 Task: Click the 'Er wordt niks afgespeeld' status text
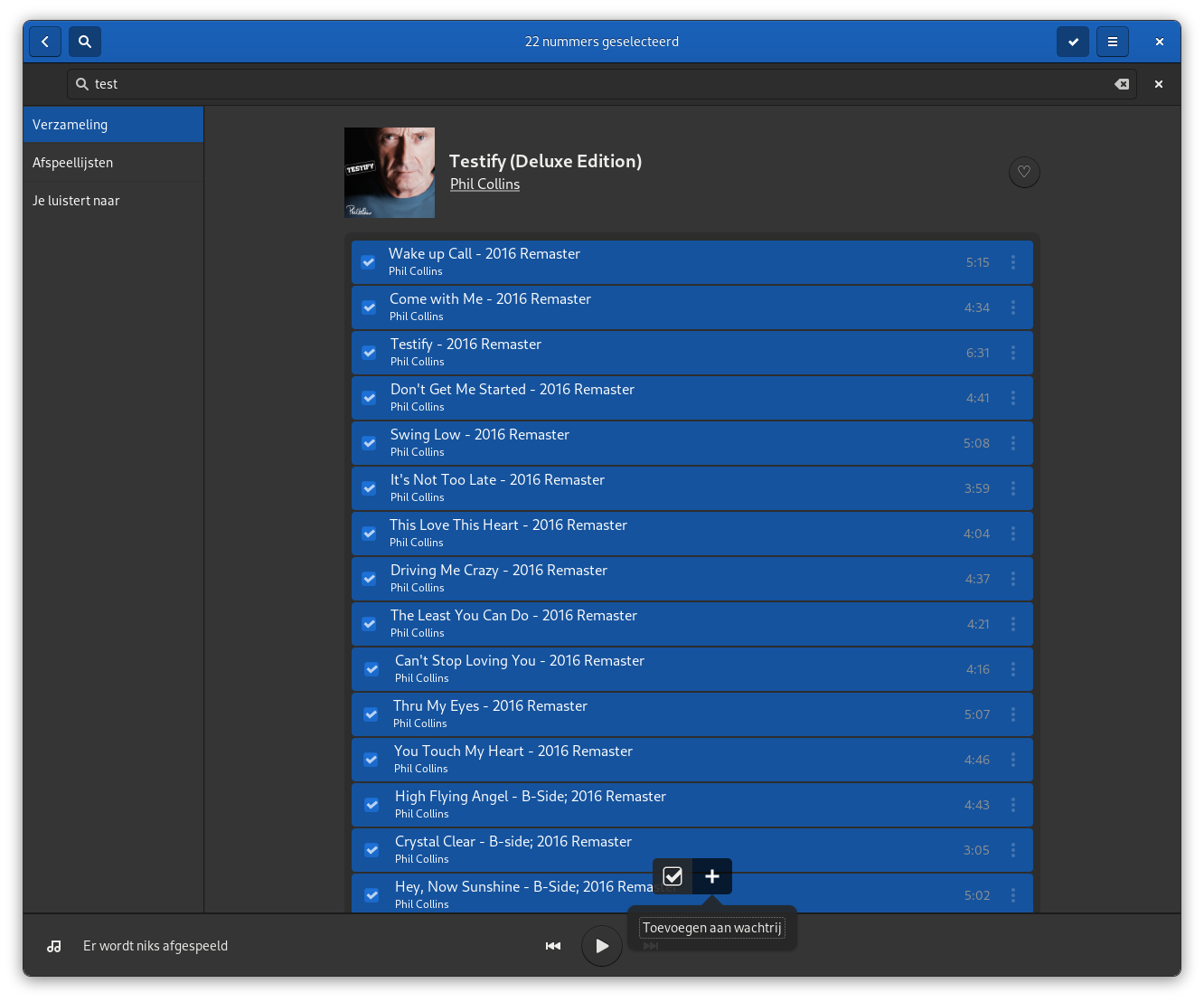[155, 946]
